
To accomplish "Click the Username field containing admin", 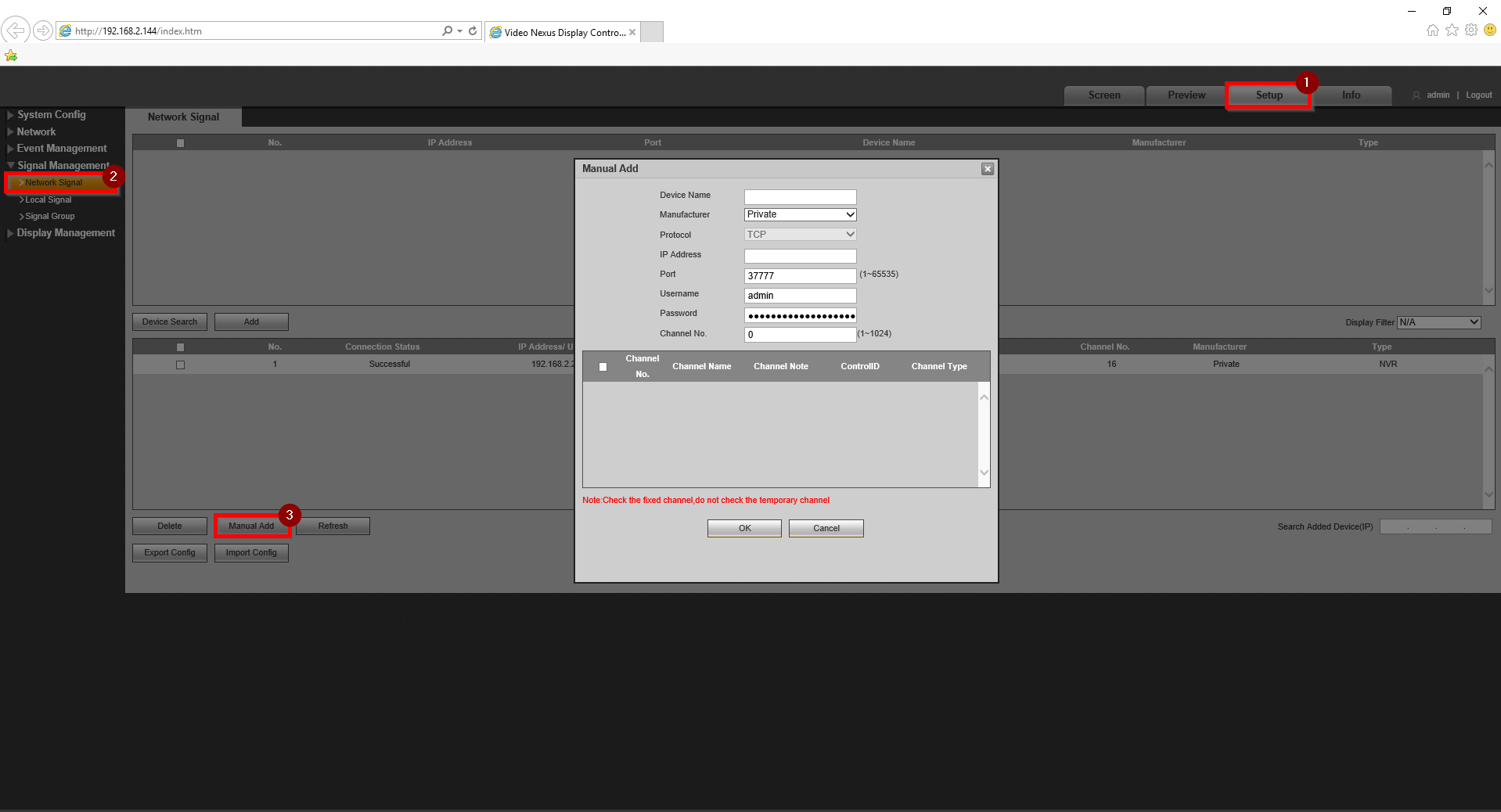I will tap(800, 296).
